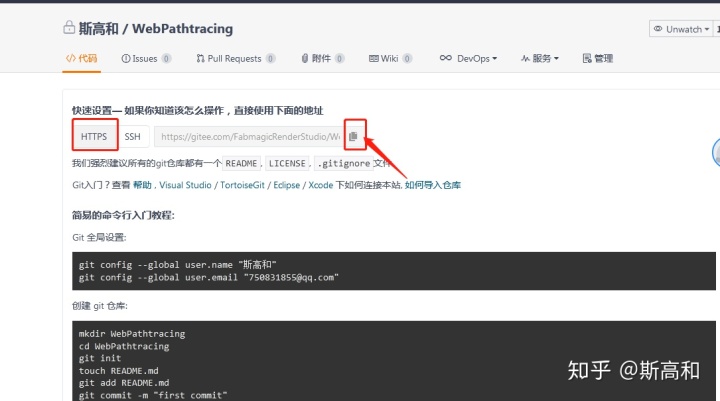The width and height of the screenshot is (720, 401).
Task: Open the 代码 code tab
Action: coord(81,58)
